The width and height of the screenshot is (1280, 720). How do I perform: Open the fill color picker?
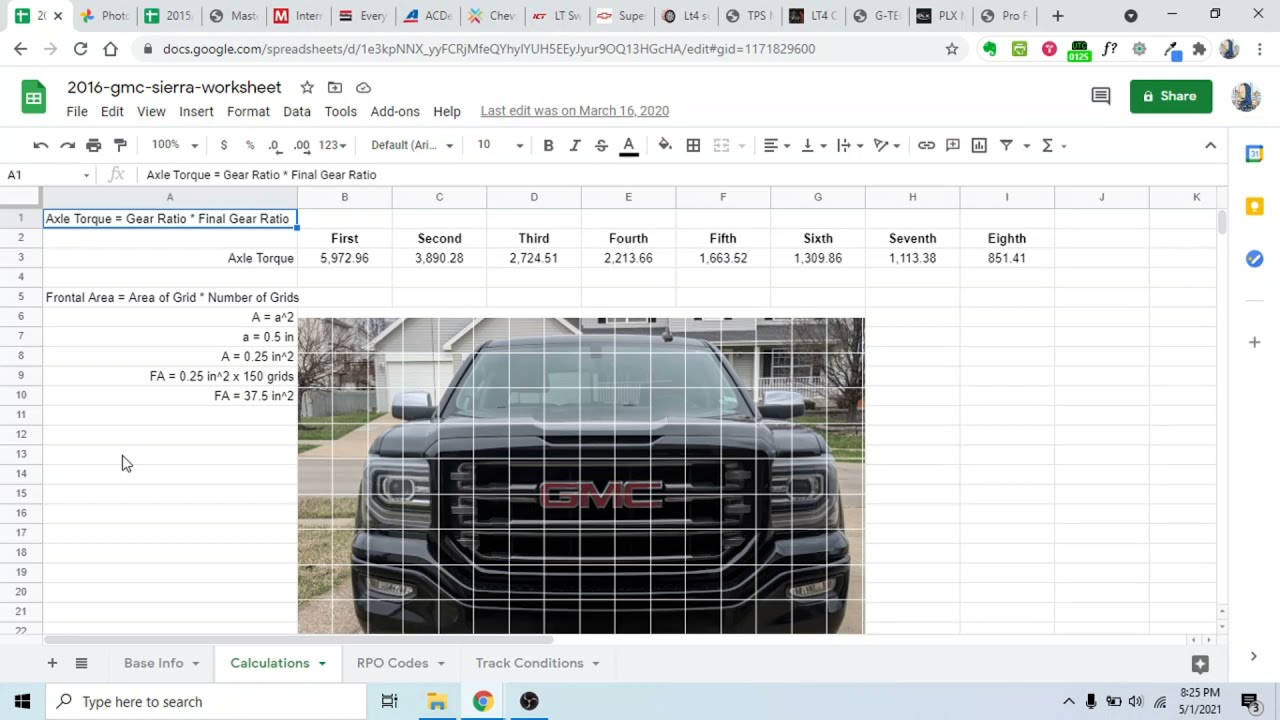[665, 145]
